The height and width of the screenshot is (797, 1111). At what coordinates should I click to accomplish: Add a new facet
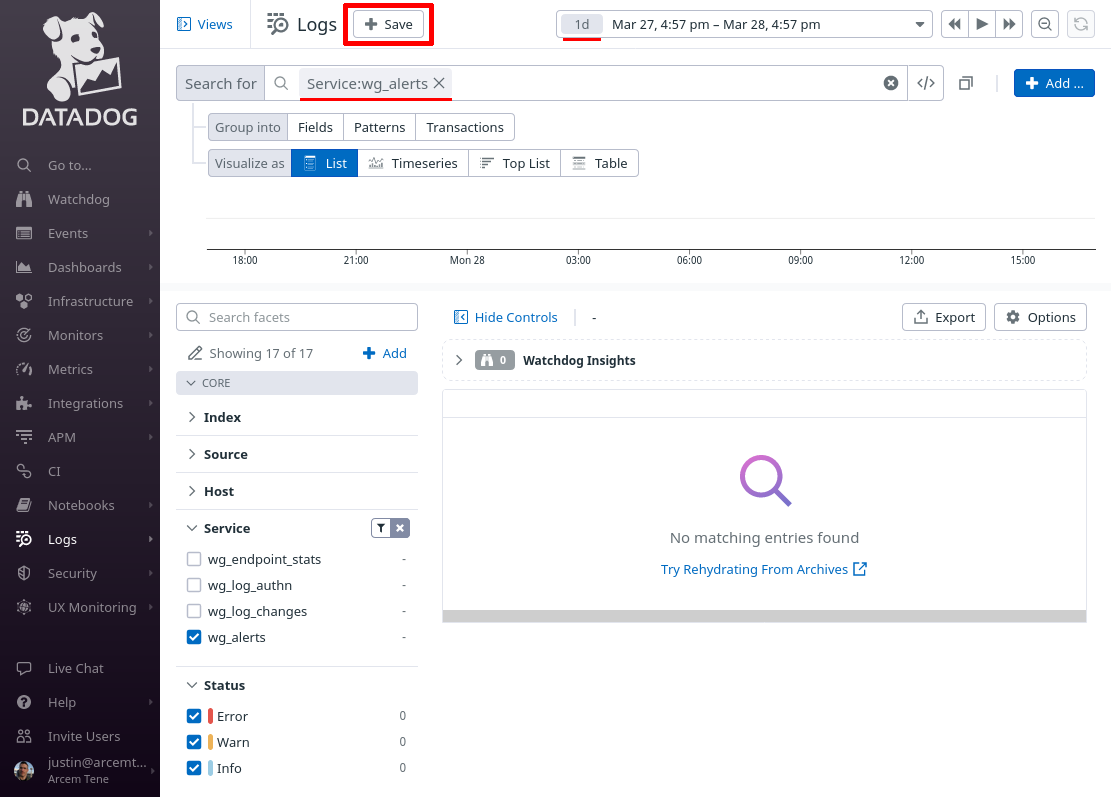click(385, 353)
